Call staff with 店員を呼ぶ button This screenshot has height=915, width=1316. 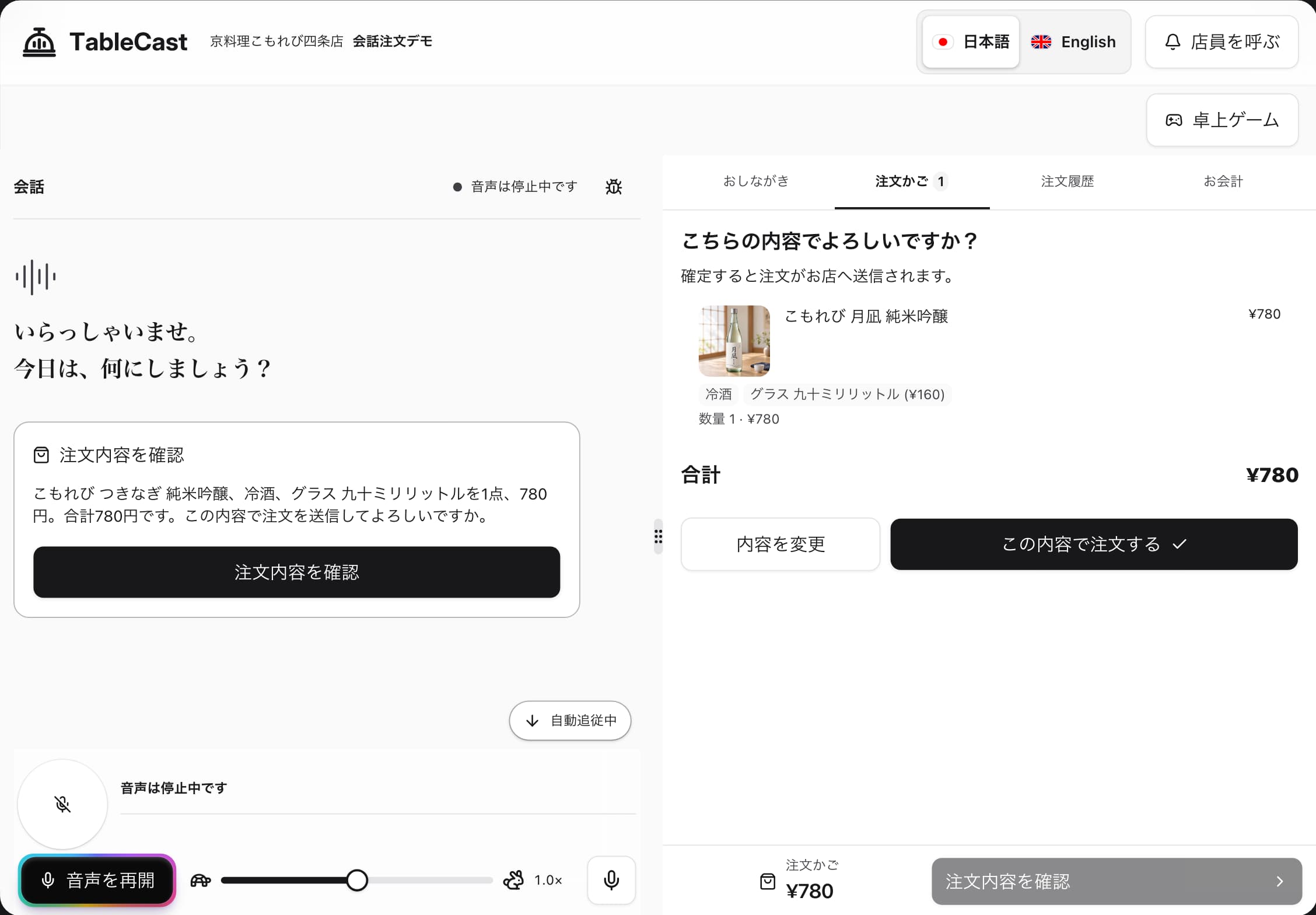[1221, 42]
